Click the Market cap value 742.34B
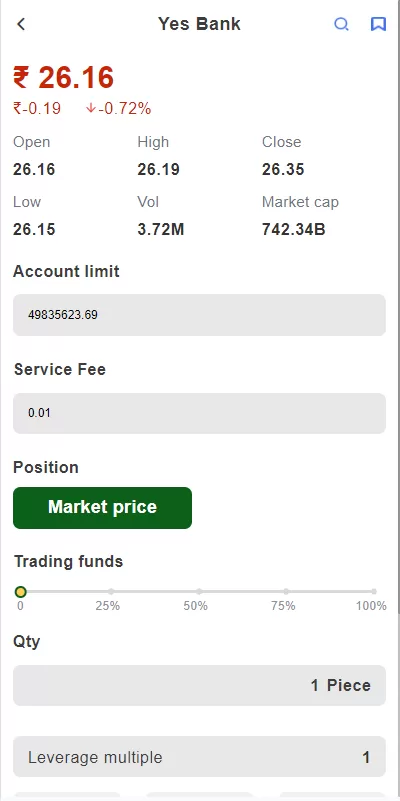Image resolution: width=400 pixels, height=801 pixels. click(293, 229)
